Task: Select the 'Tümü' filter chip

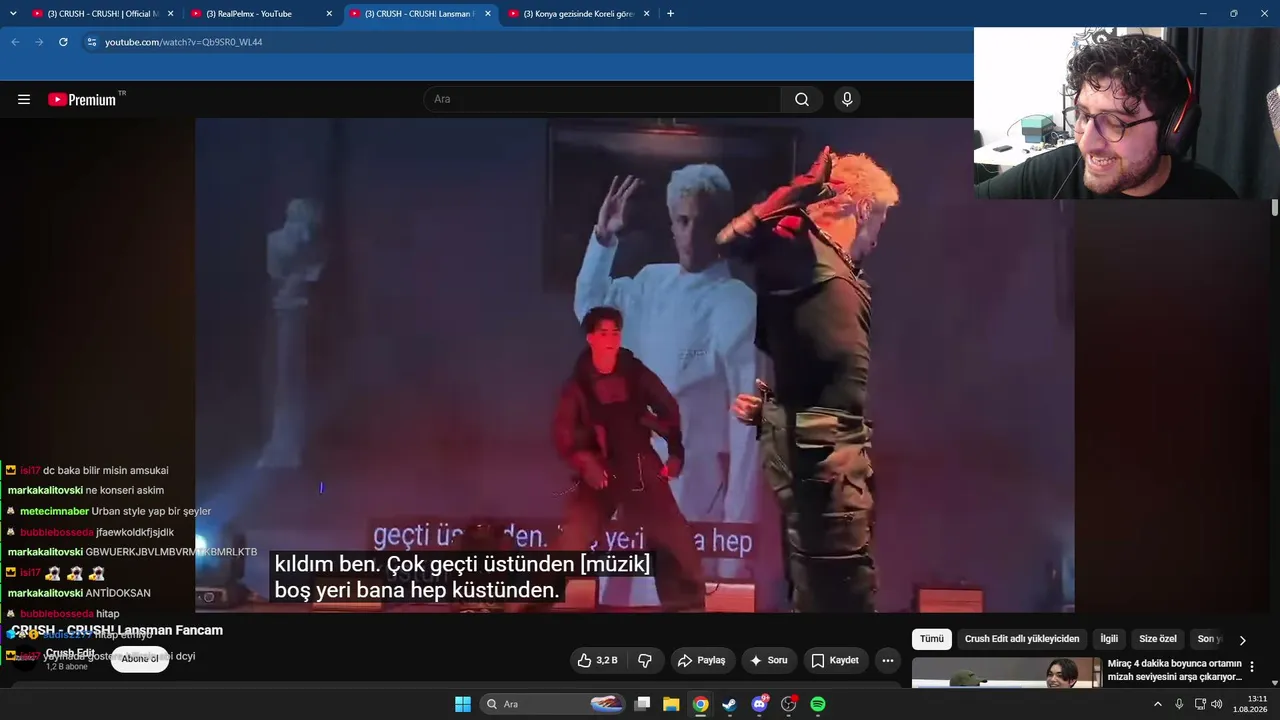Action: 932,639
